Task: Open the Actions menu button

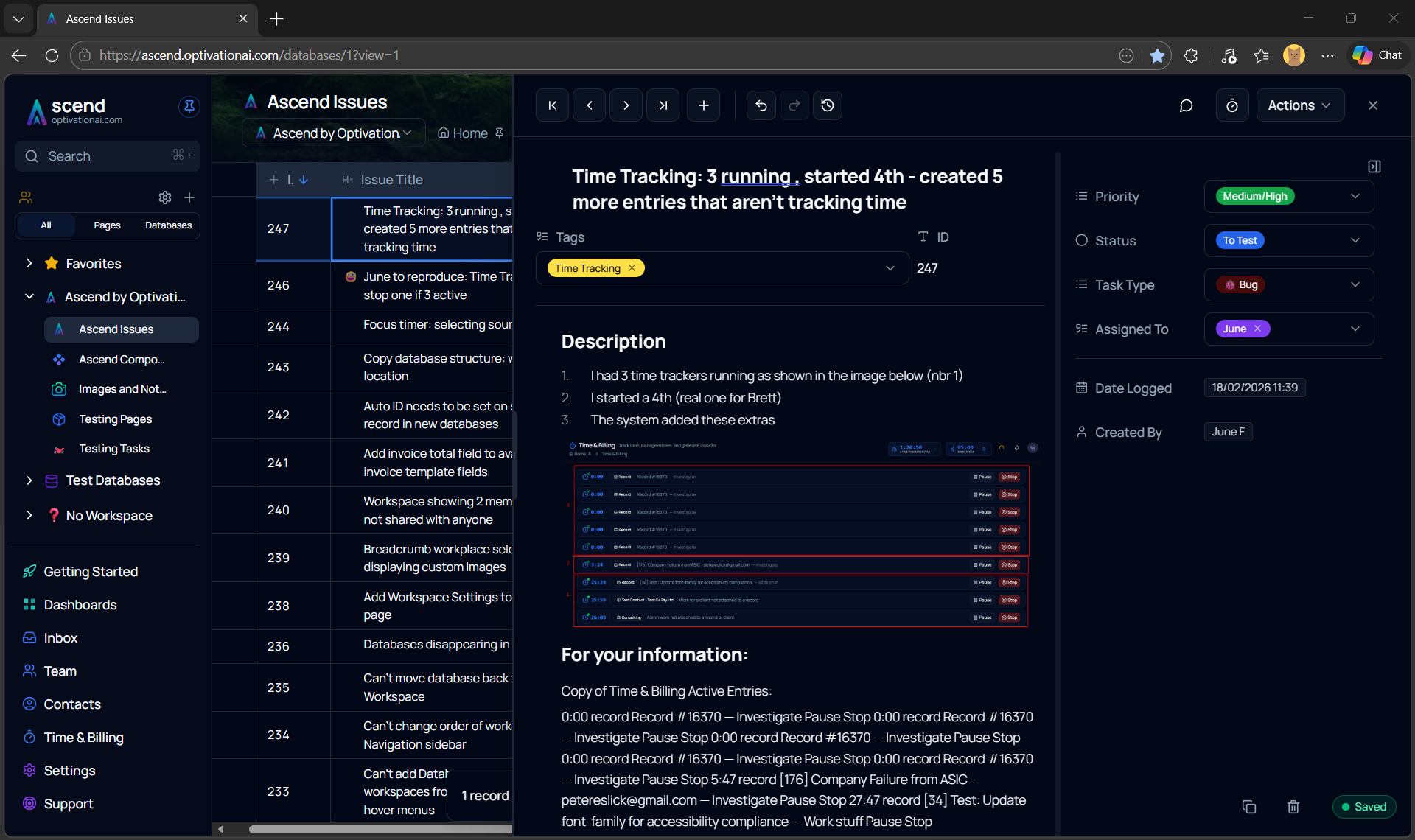Action: pos(1299,105)
